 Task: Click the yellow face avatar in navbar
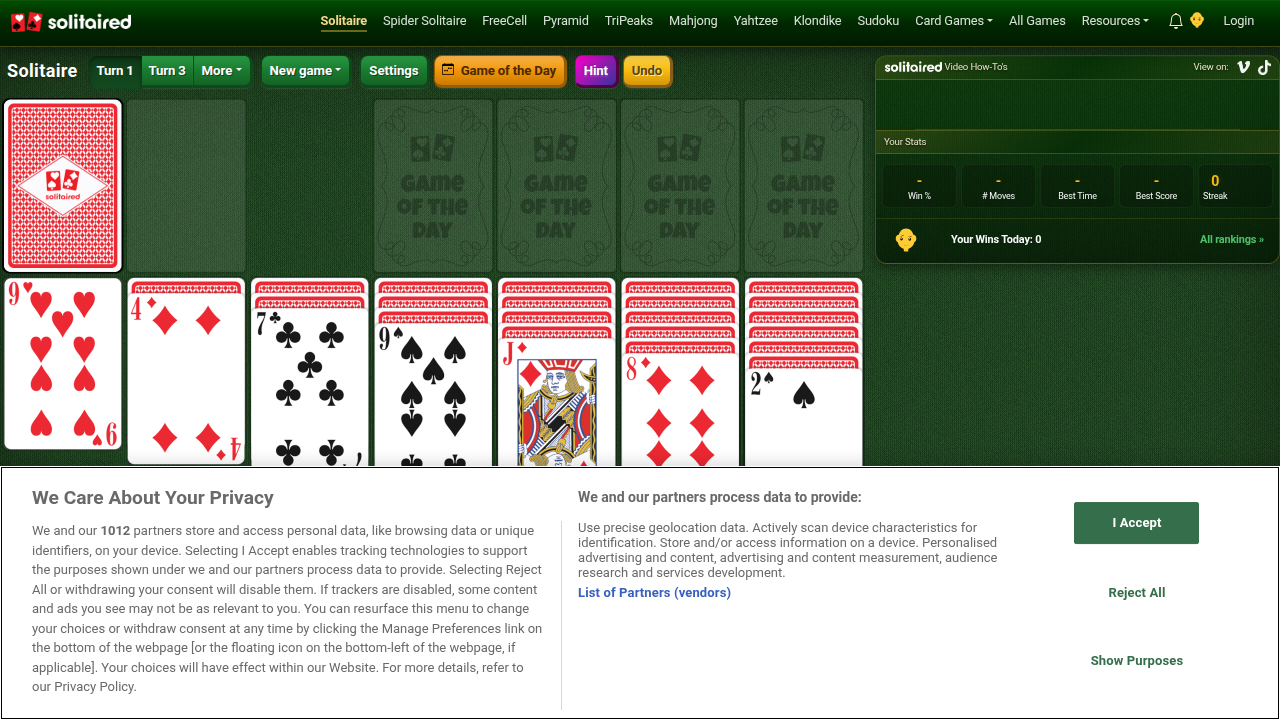click(1197, 20)
